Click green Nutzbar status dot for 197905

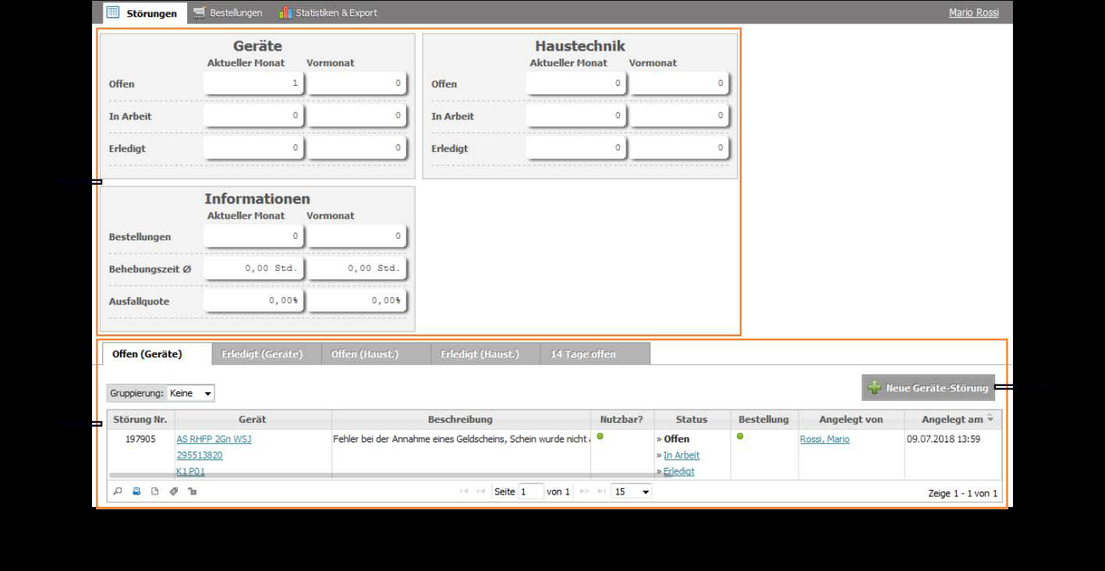click(x=600, y=437)
